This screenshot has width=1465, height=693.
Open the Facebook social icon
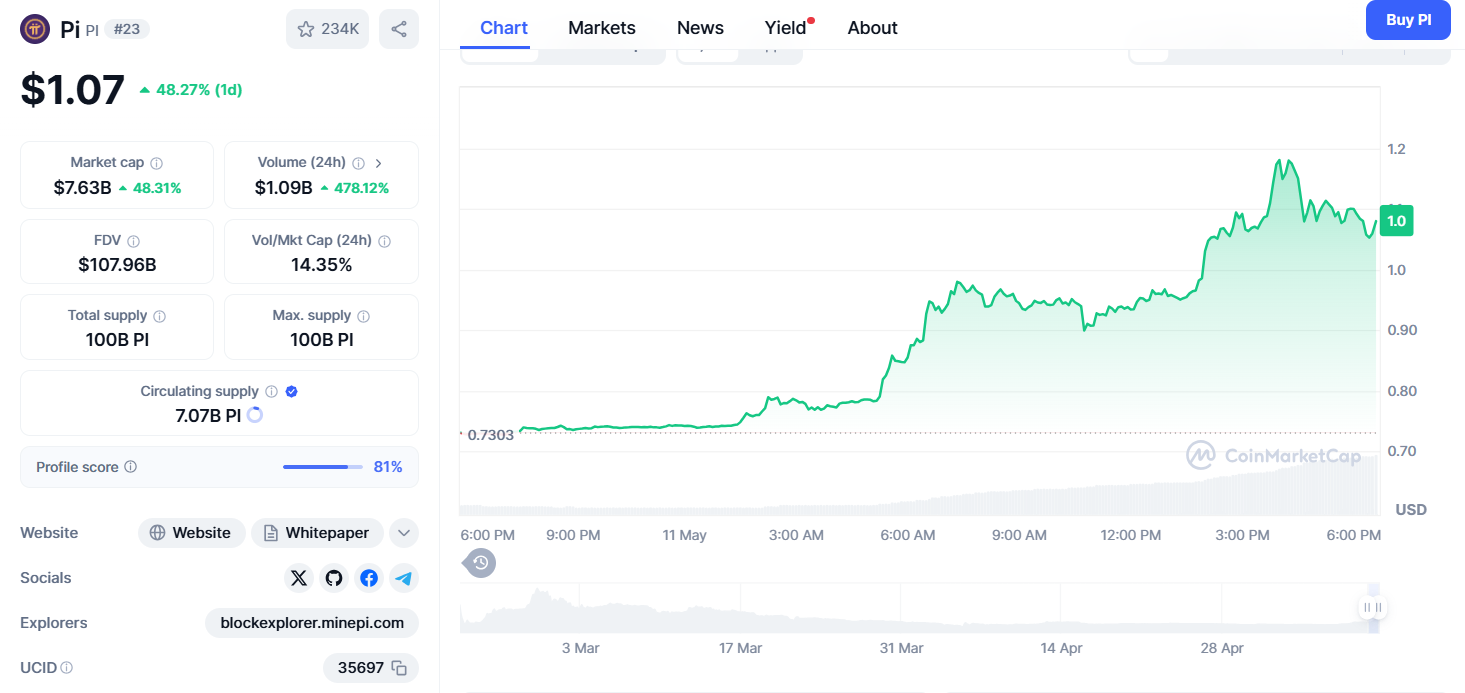369,578
